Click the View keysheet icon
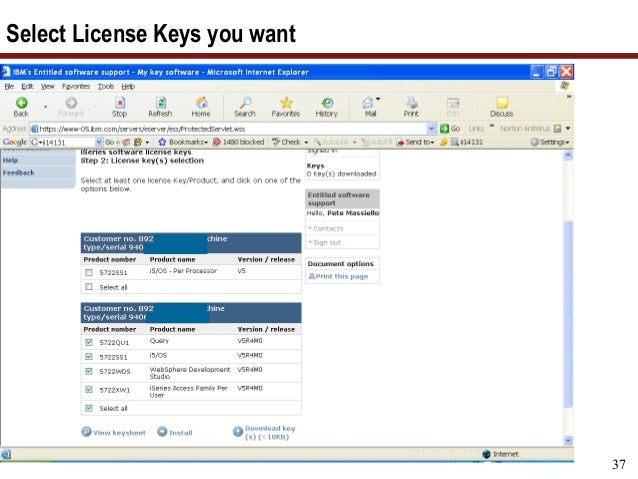638x479 pixels. [x=86, y=431]
